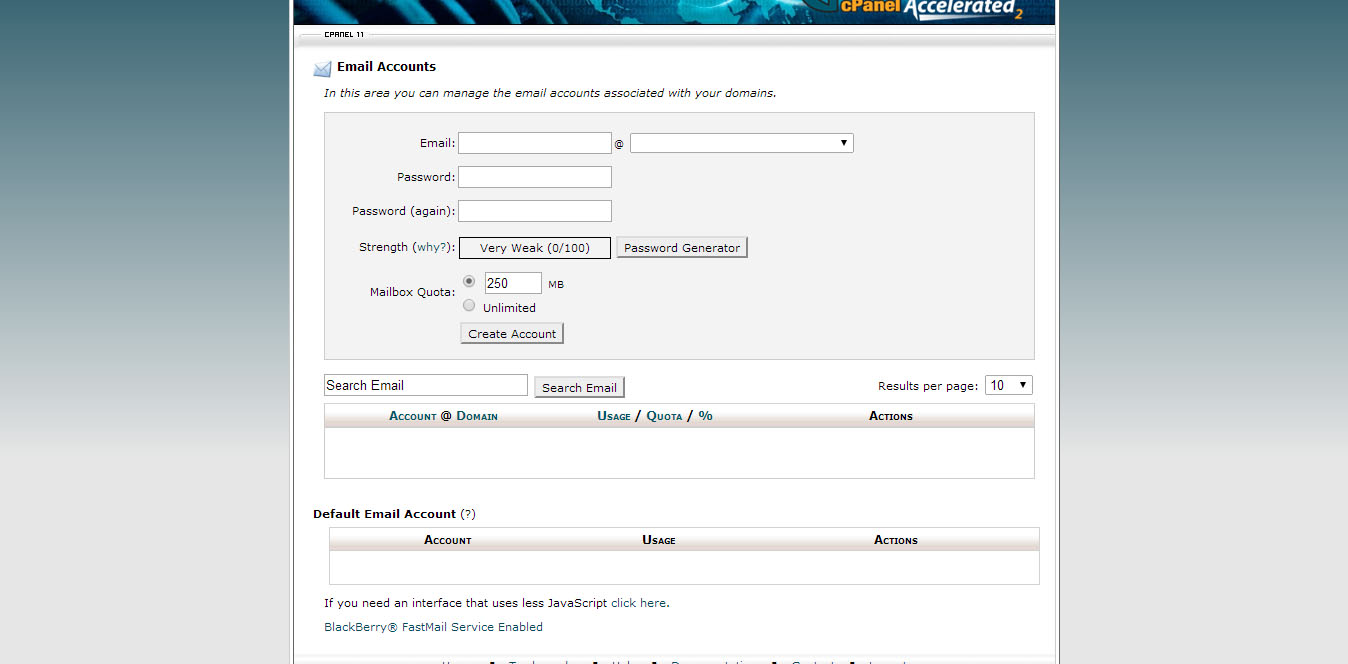1348x664 pixels.
Task: Click the Search Email text box
Action: [x=425, y=384]
